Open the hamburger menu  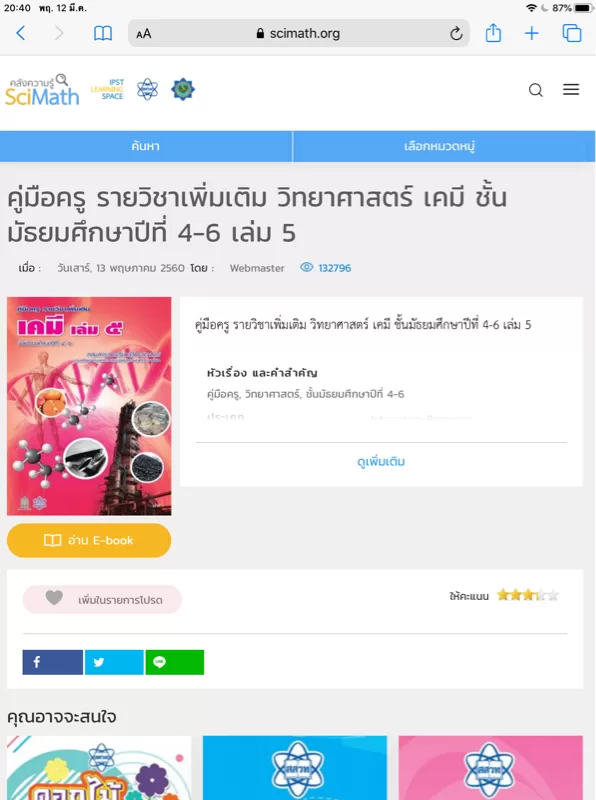point(571,89)
